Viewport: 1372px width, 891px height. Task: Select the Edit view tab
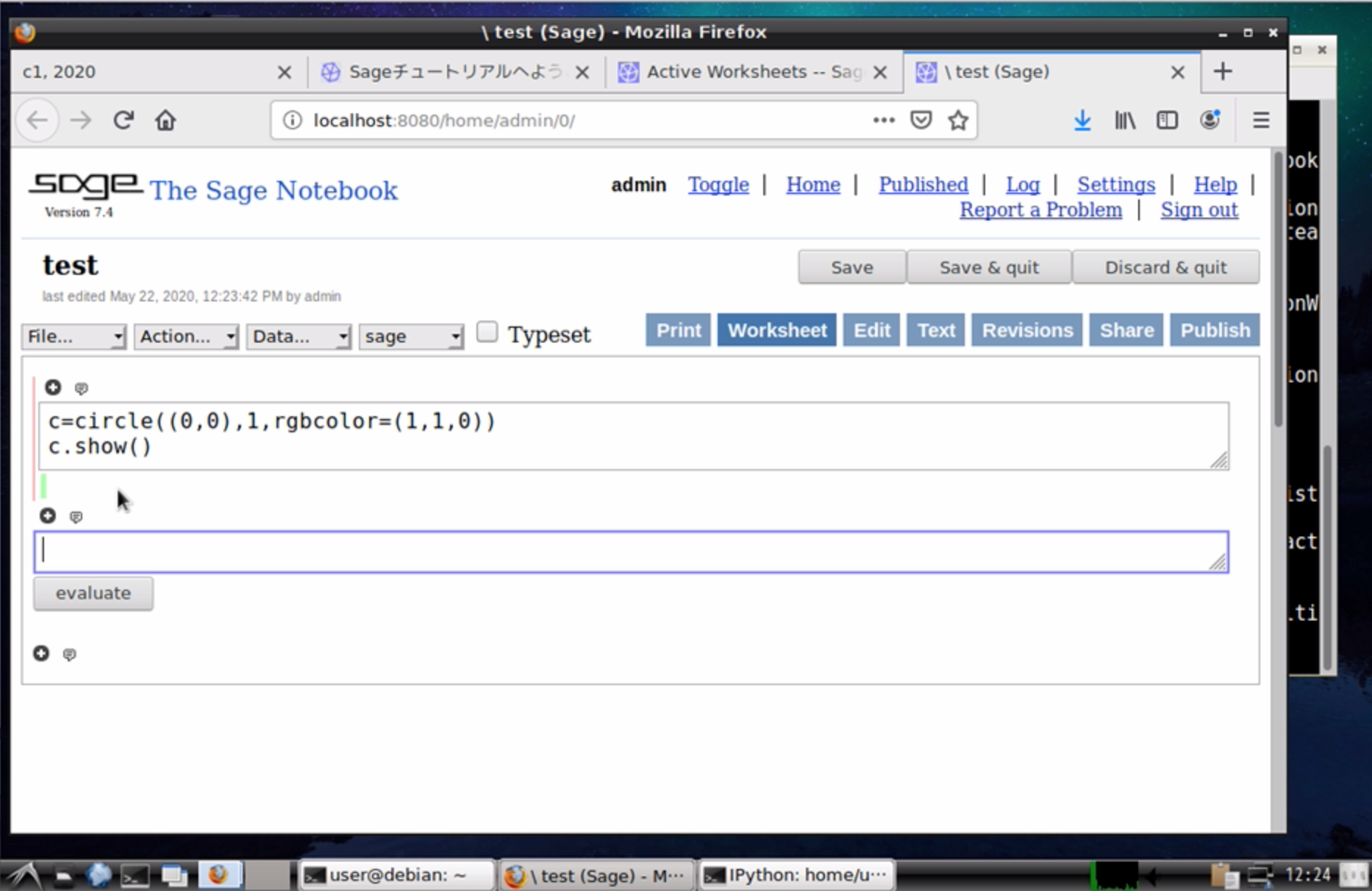click(872, 330)
